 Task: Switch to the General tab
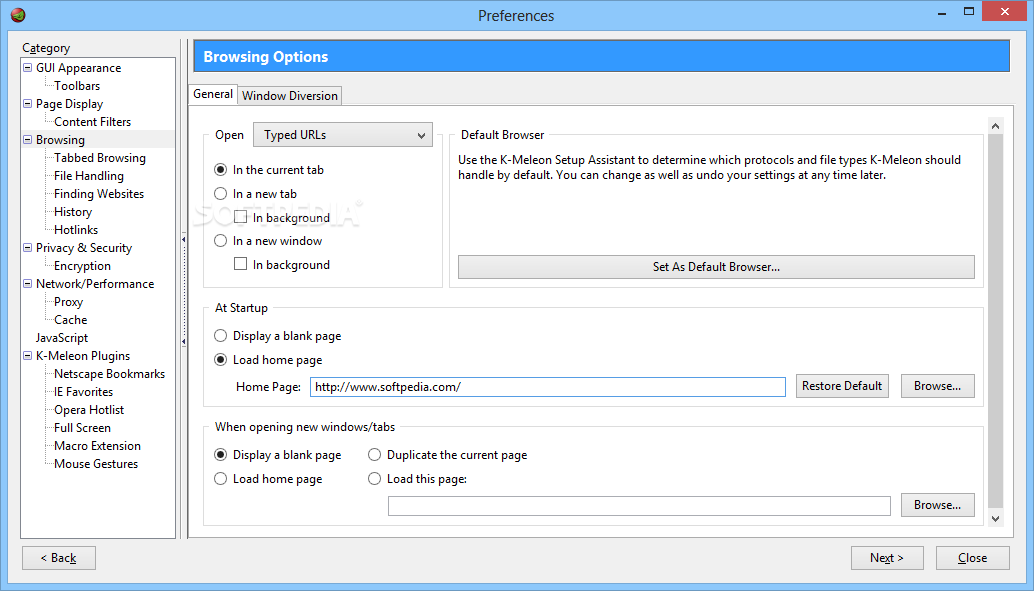coord(212,94)
